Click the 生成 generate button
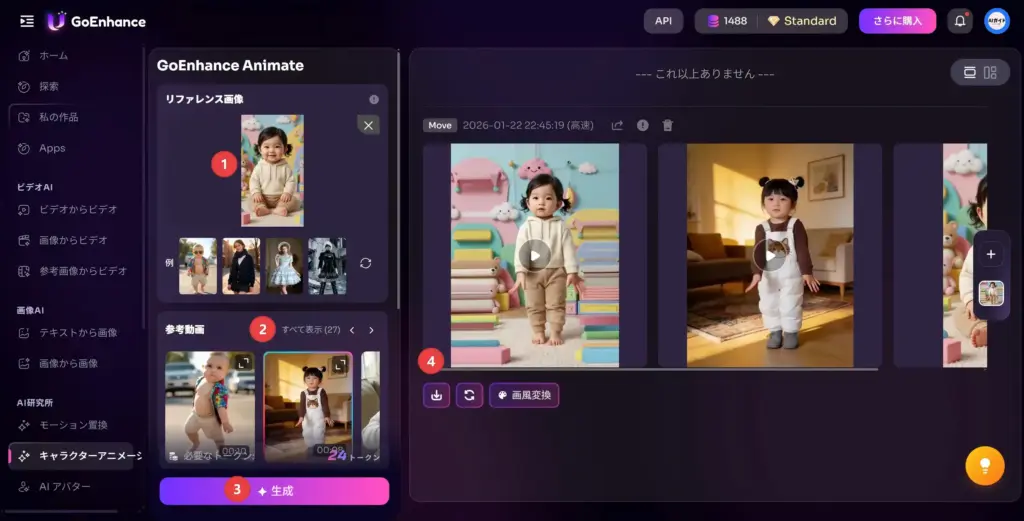1024x521 pixels. [274, 491]
